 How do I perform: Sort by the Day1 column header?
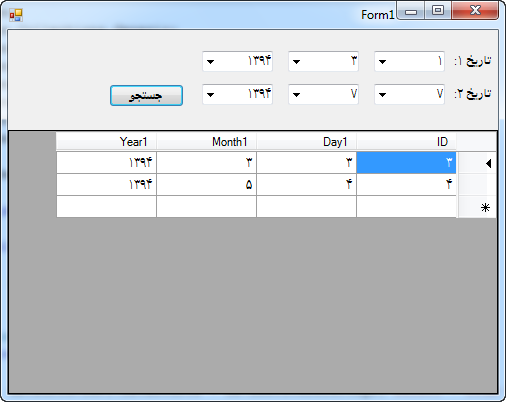click(306, 142)
